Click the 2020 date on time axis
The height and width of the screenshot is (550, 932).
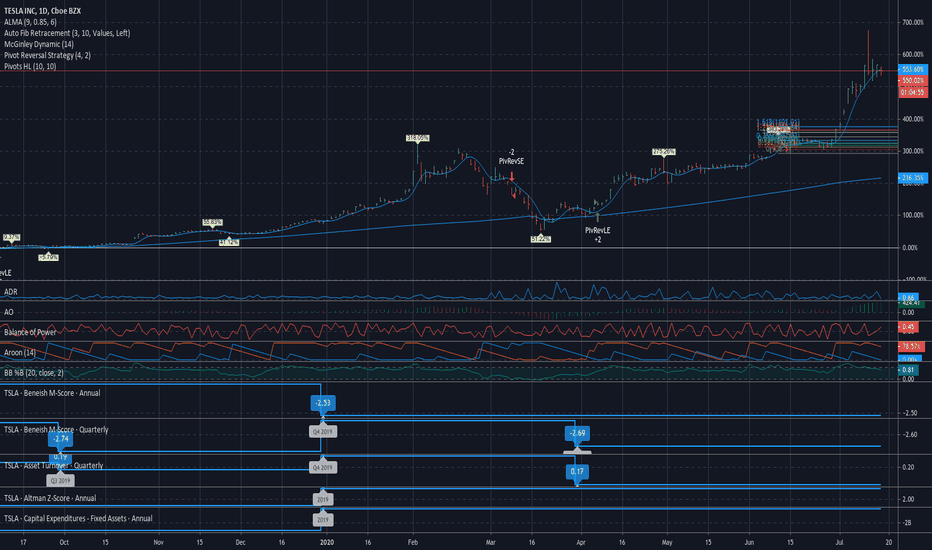pyautogui.click(x=326, y=542)
